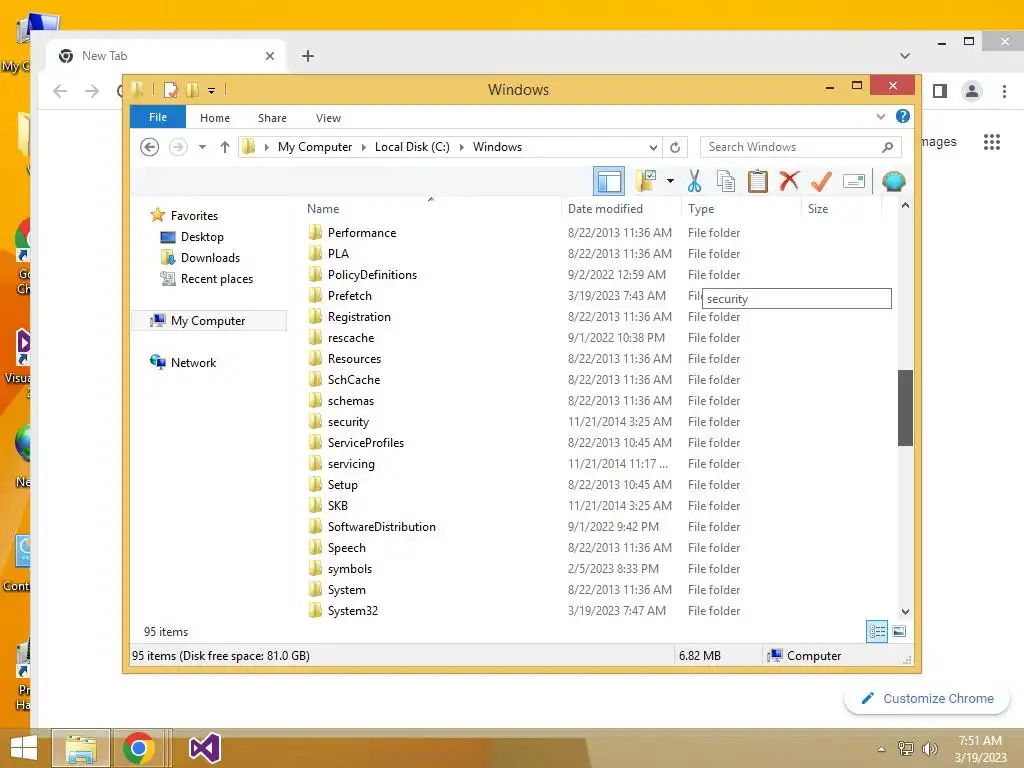Select Local Disk (C:) breadcrumb

click(x=412, y=147)
